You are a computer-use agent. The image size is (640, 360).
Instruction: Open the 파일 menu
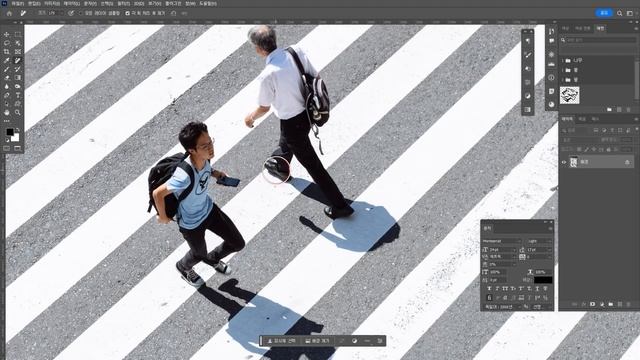(x=18, y=3)
